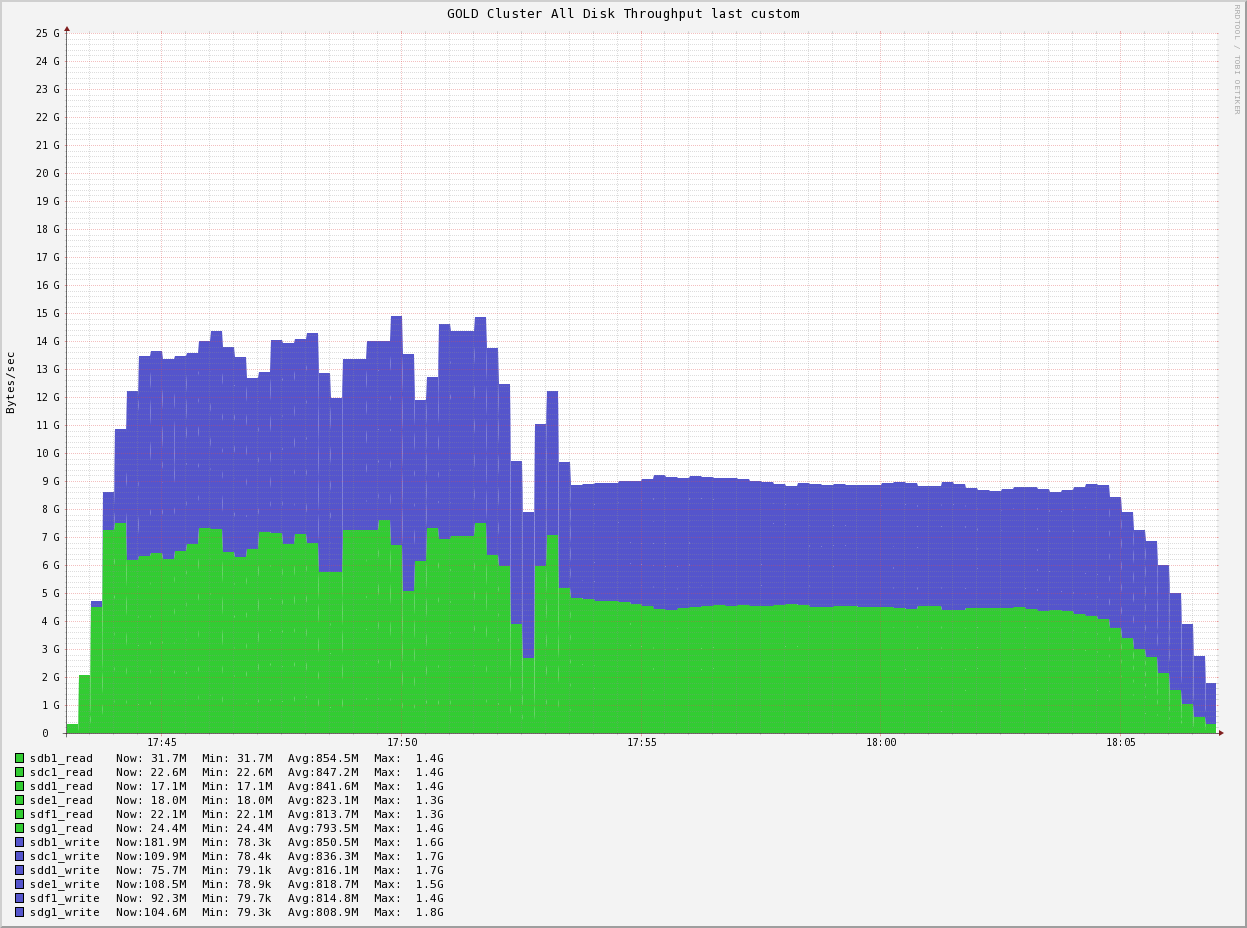Click the 15 G y-axis tick label
Screen dimensions: 1247x928
click(47, 313)
